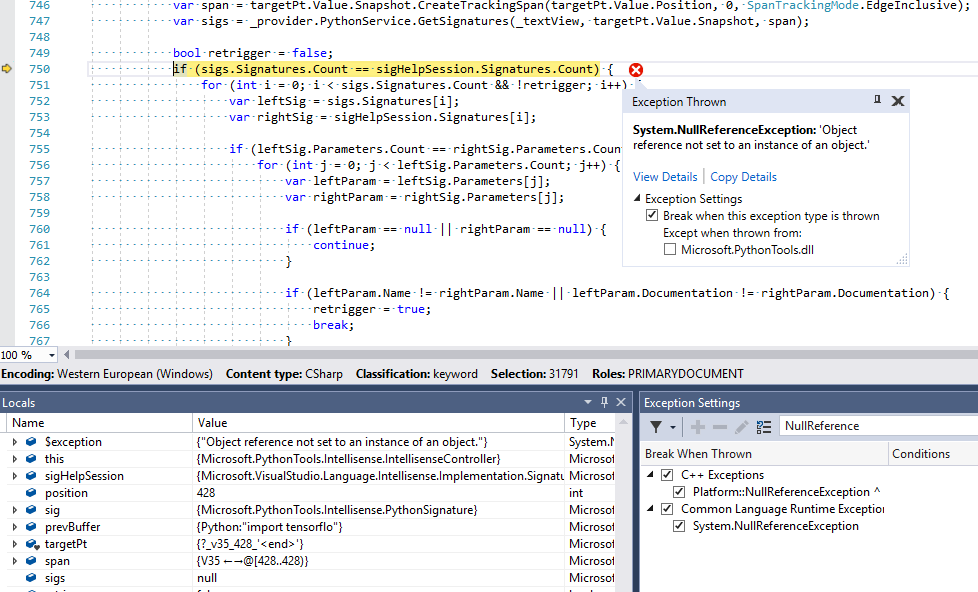This screenshot has width=978, height=592.
Task: Click the Copy Details link
Action: coord(743,176)
